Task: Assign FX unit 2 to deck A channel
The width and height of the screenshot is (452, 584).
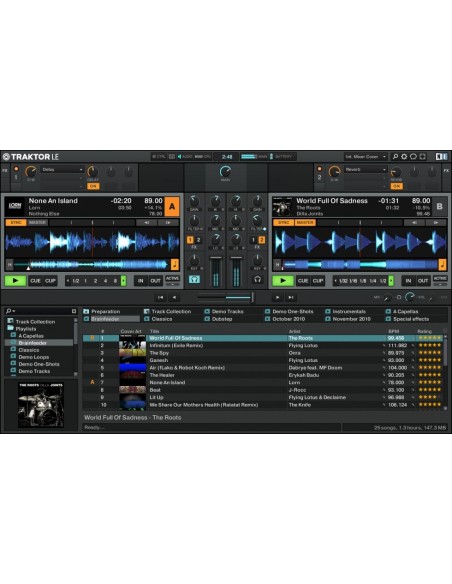Action: 198,240
